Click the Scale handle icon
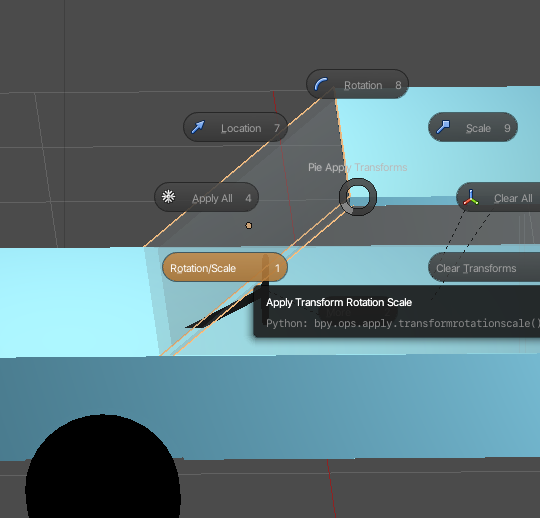The height and width of the screenshot is (518, 540). tap(443, 127)
